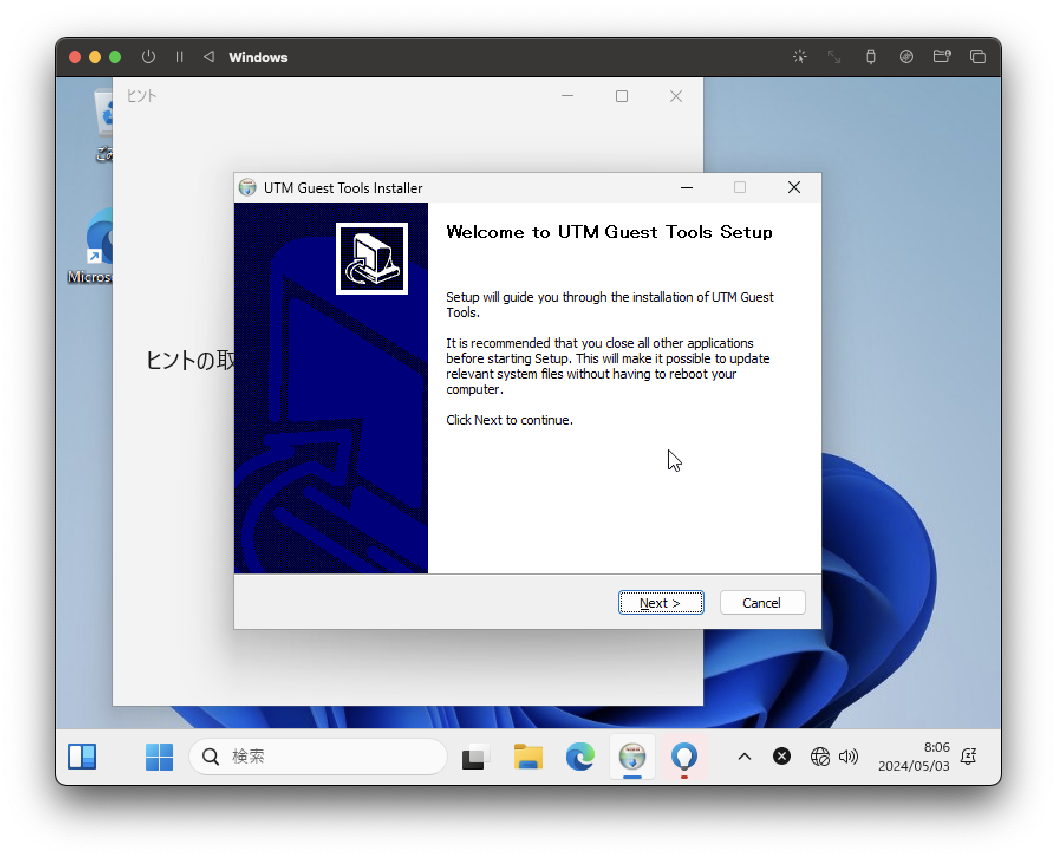
Task: Close the macOS UTM window with the red button
Action: 75,57
